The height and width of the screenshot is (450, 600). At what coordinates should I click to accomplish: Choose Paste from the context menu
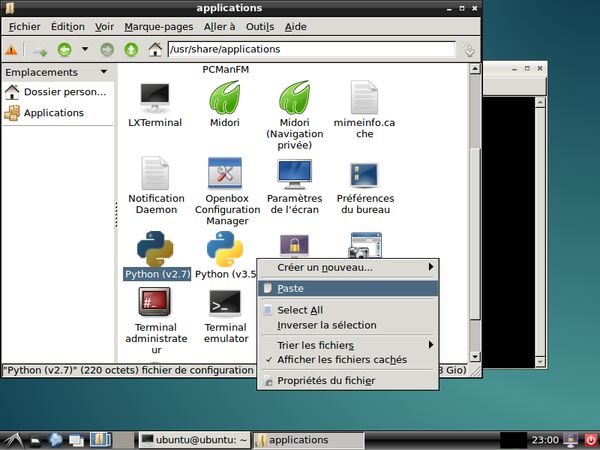347,289
